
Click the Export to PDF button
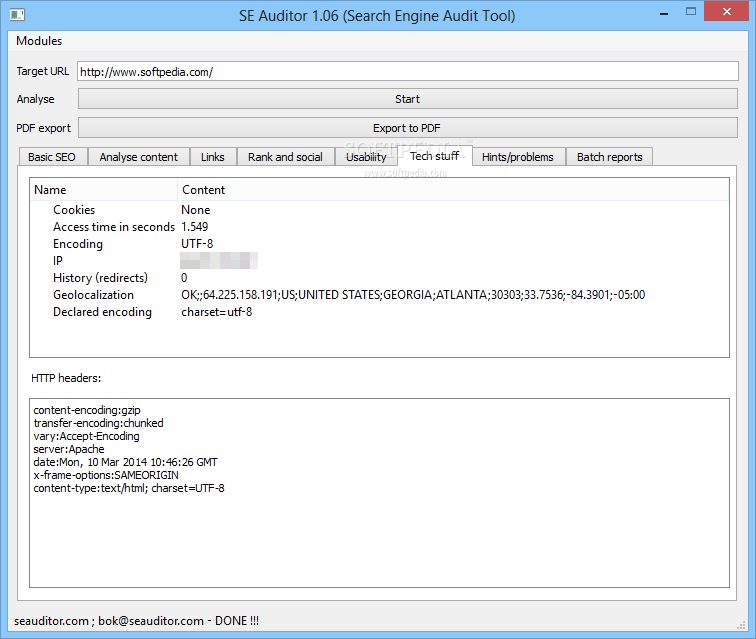click(x=407, y=128)
